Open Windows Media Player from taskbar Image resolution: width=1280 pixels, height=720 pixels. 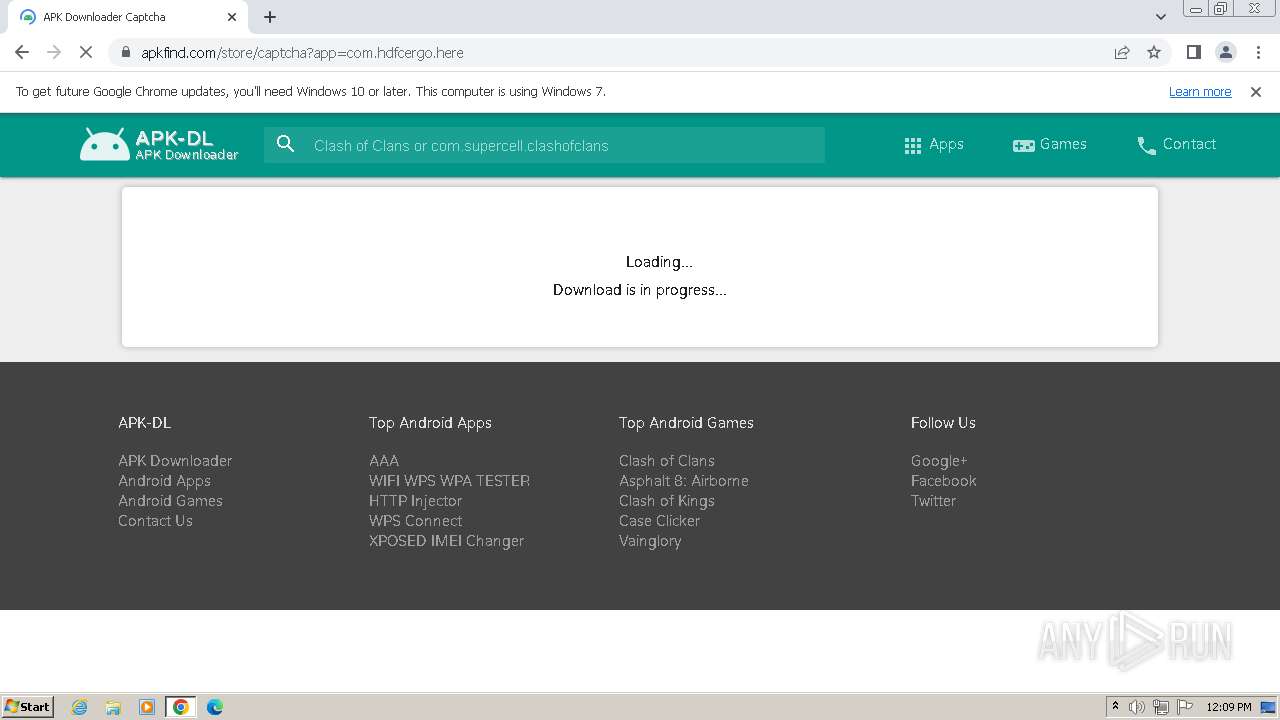(x=147, y=707)
